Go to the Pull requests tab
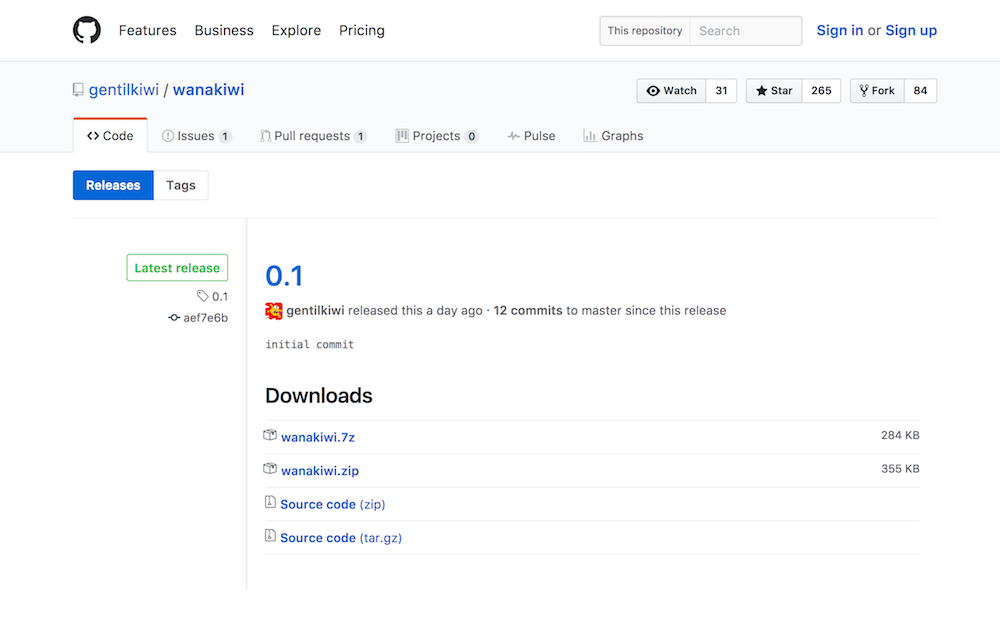The width and height of the screenshot is (1000, 619). point(312,136)
